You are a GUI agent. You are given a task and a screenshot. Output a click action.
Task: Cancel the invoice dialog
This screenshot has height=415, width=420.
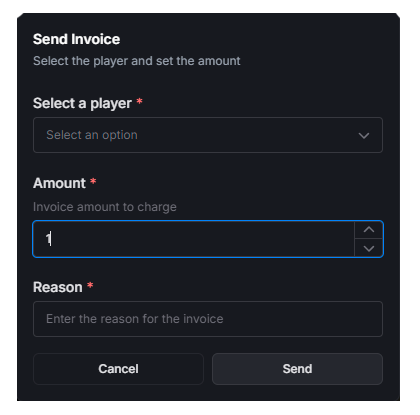tap(118, 369)
